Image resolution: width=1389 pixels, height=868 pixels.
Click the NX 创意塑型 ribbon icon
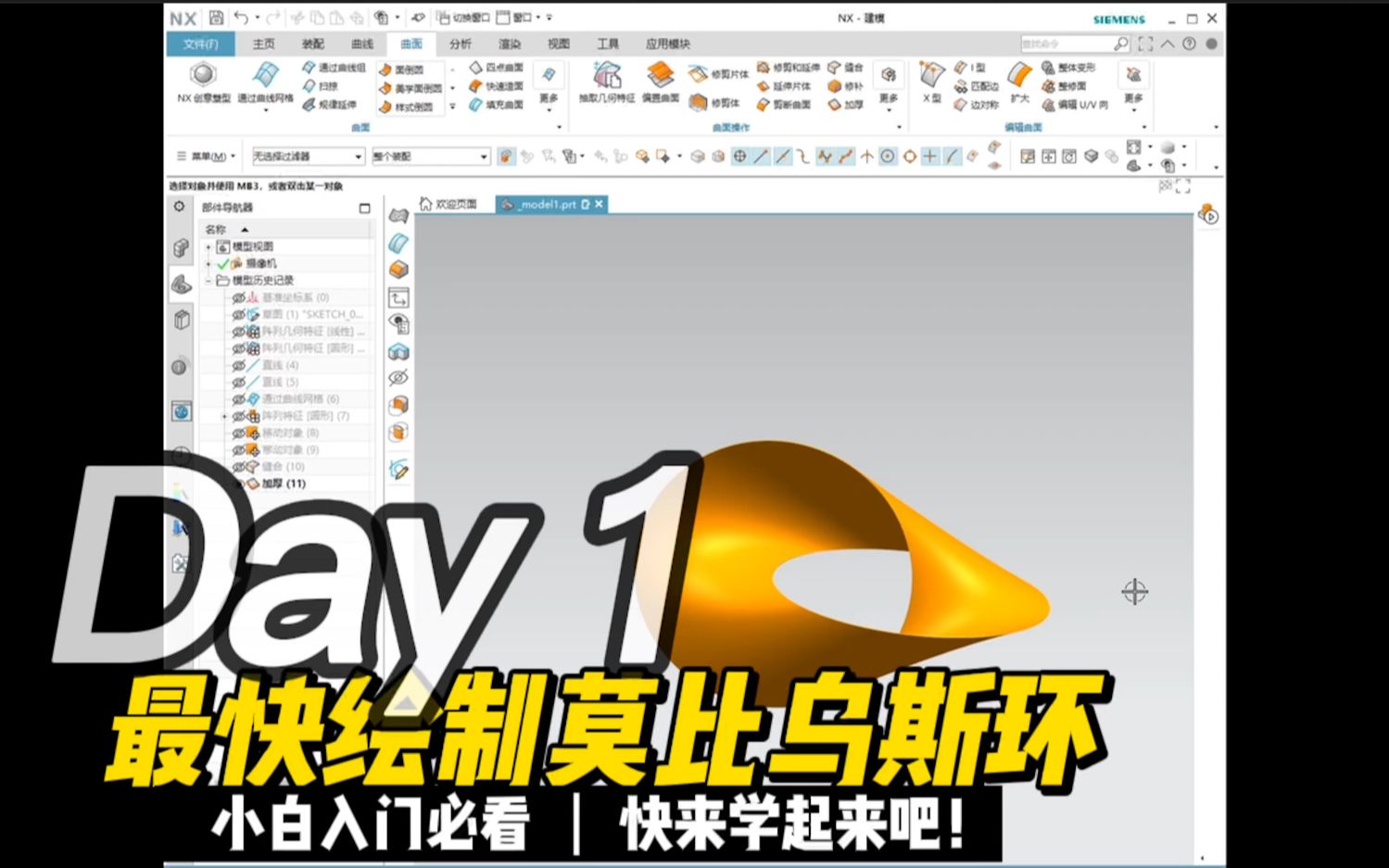tap(200, 83)
